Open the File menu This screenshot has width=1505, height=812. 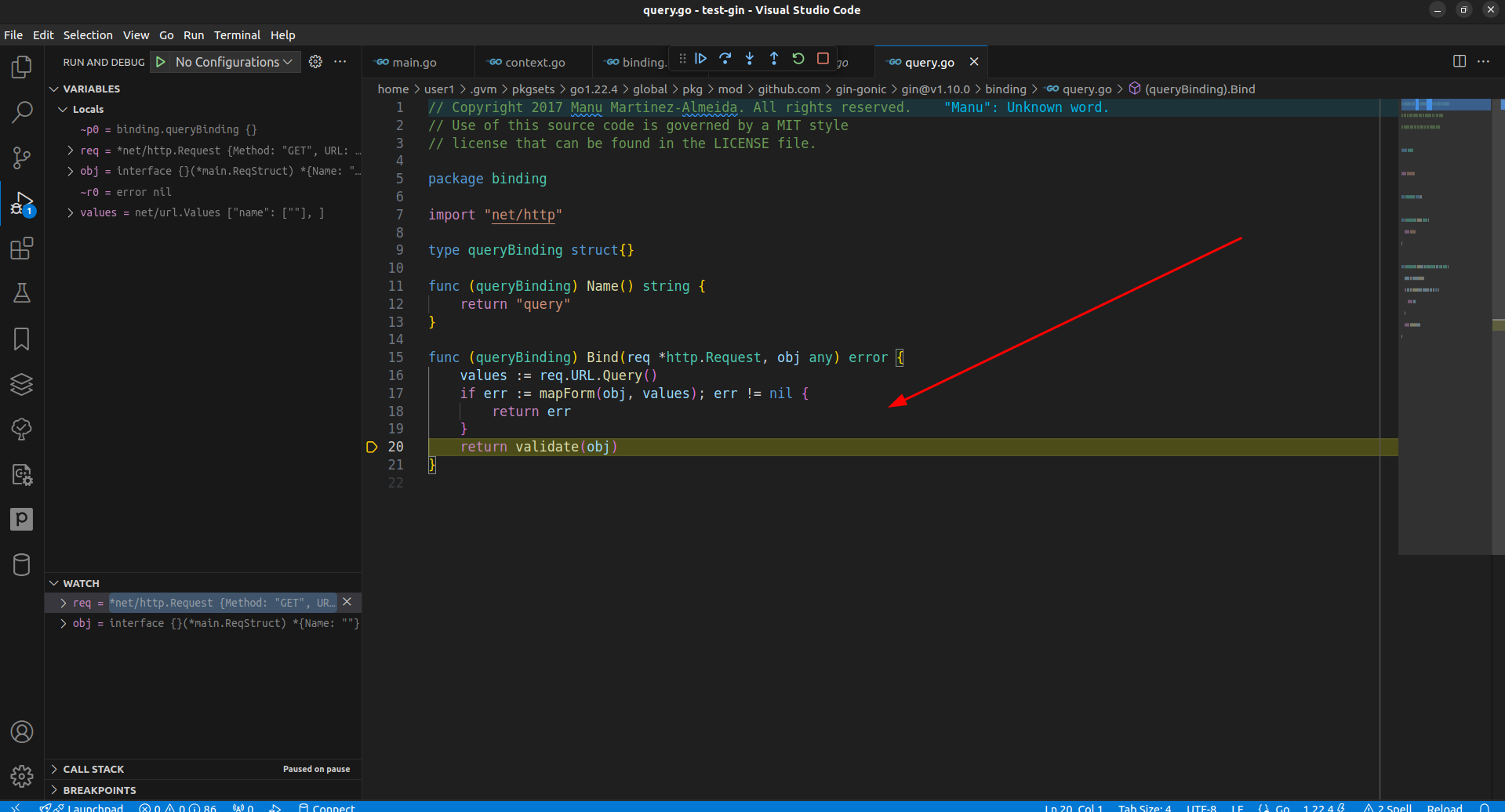[13, 35]
